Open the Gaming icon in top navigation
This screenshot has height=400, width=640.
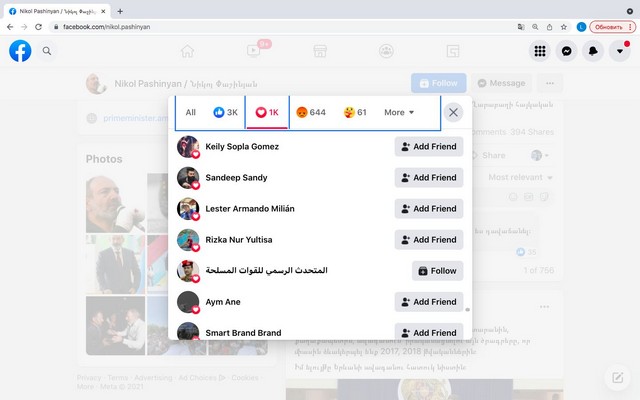[453, 51]
